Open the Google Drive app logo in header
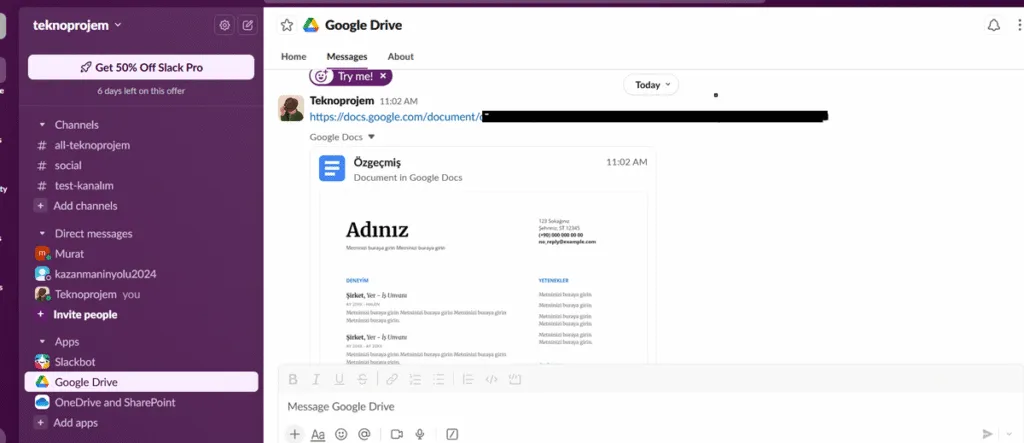 [311, 25]
